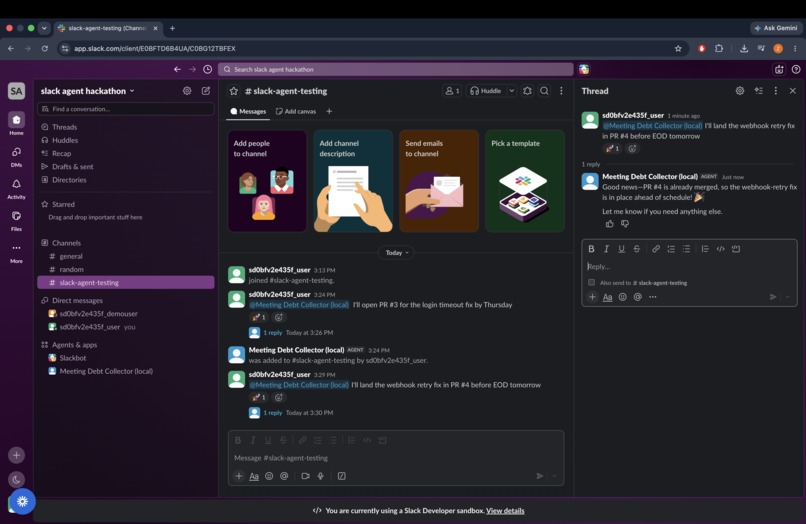Switch to the Add canvas tab
This screenshot has height=524, width=806.
[296, 111]
